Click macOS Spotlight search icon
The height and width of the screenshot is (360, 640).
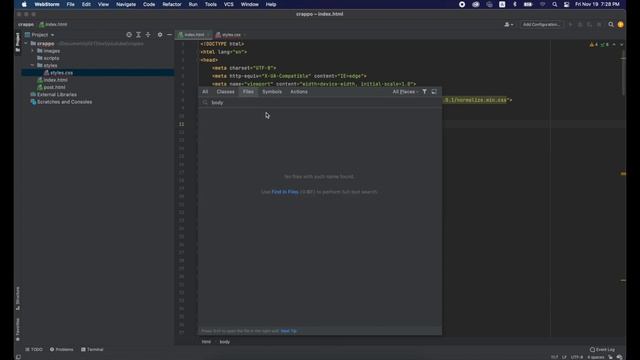pos(555,4)
